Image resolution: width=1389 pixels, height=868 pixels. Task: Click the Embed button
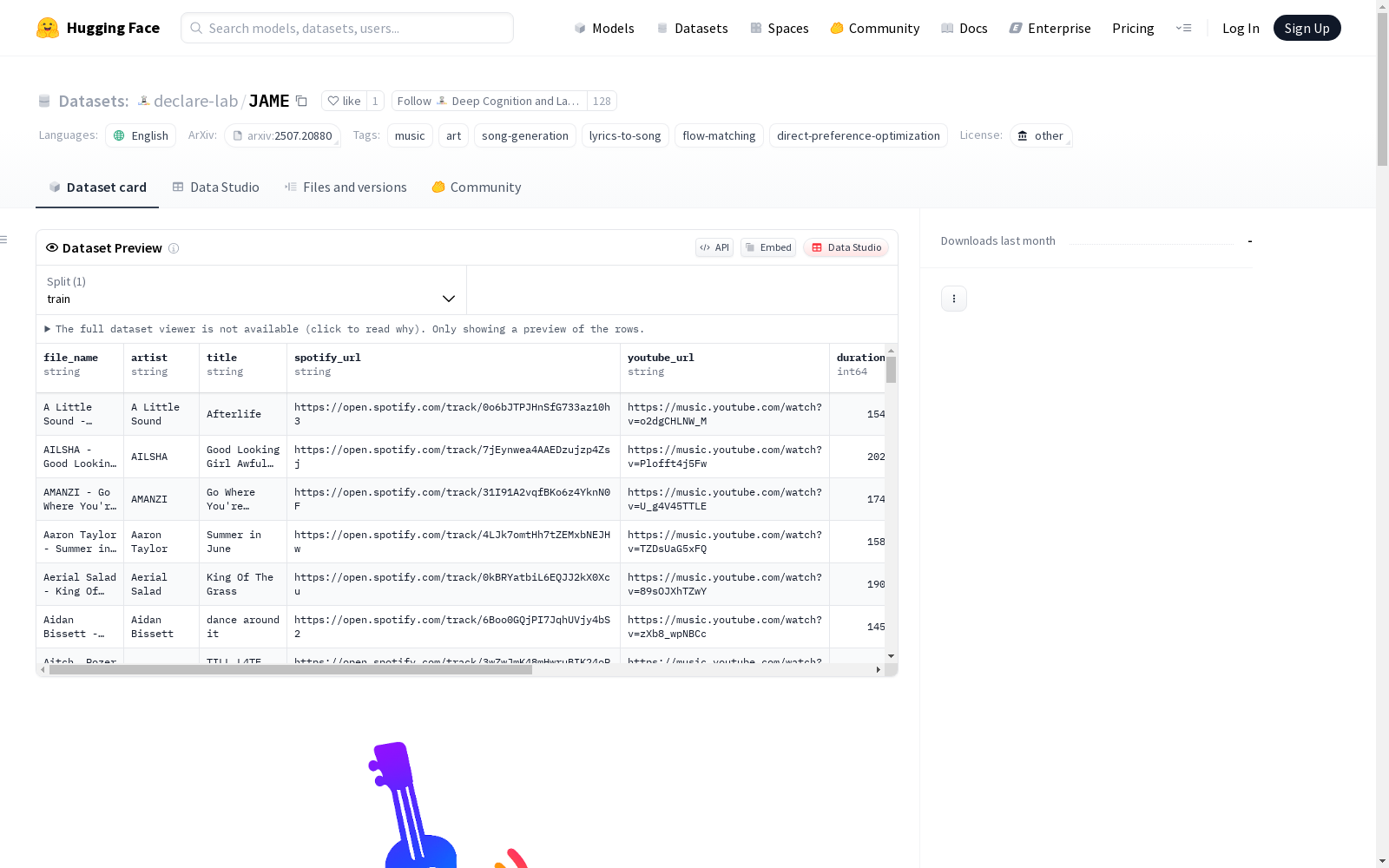coord(768,247)
